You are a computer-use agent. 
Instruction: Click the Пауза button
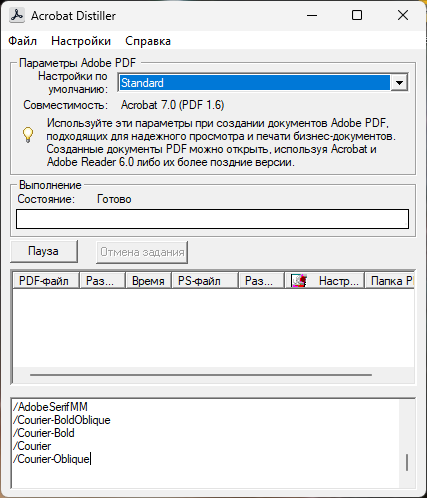[44, 251]
